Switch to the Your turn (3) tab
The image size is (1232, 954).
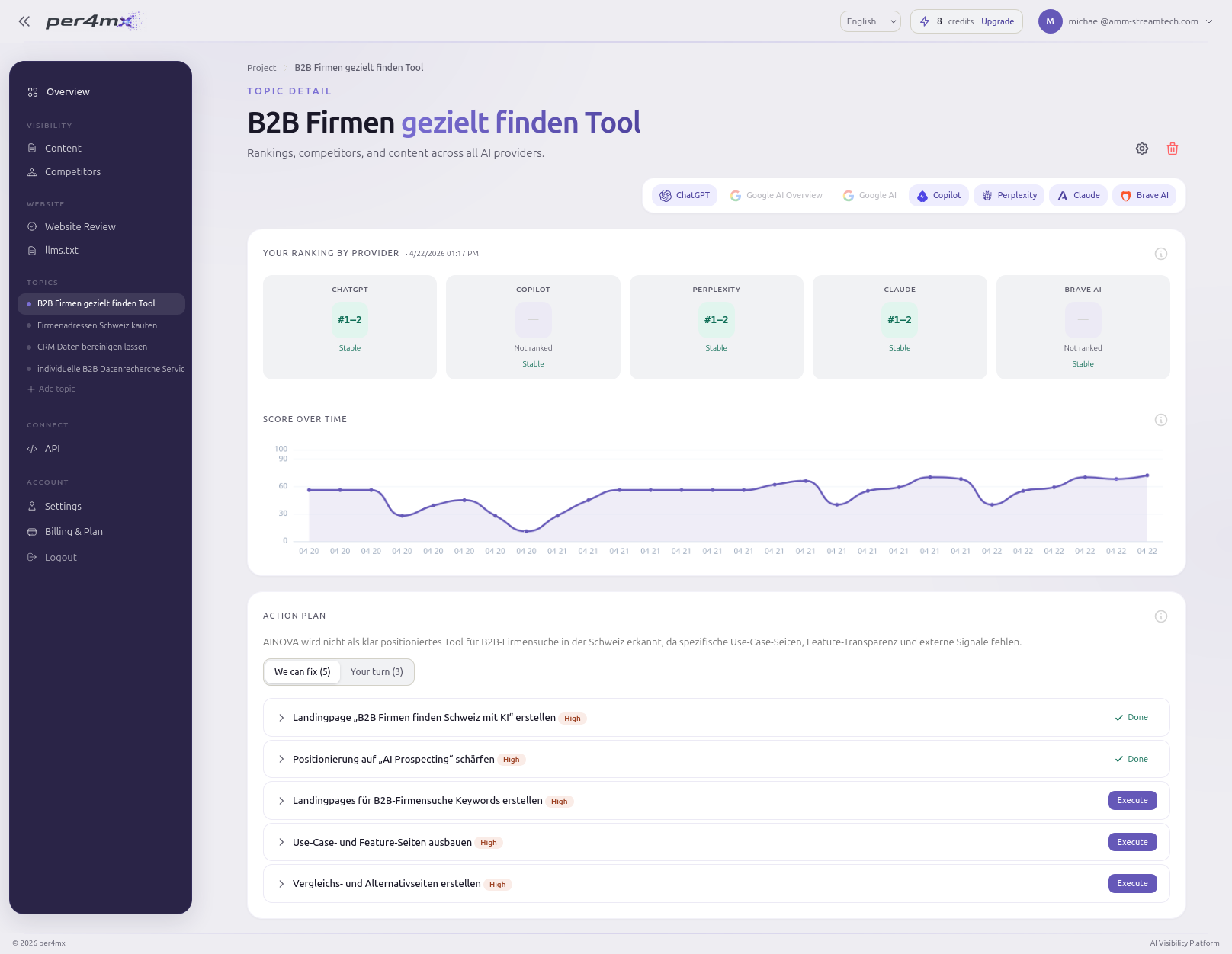coord(377,672)
